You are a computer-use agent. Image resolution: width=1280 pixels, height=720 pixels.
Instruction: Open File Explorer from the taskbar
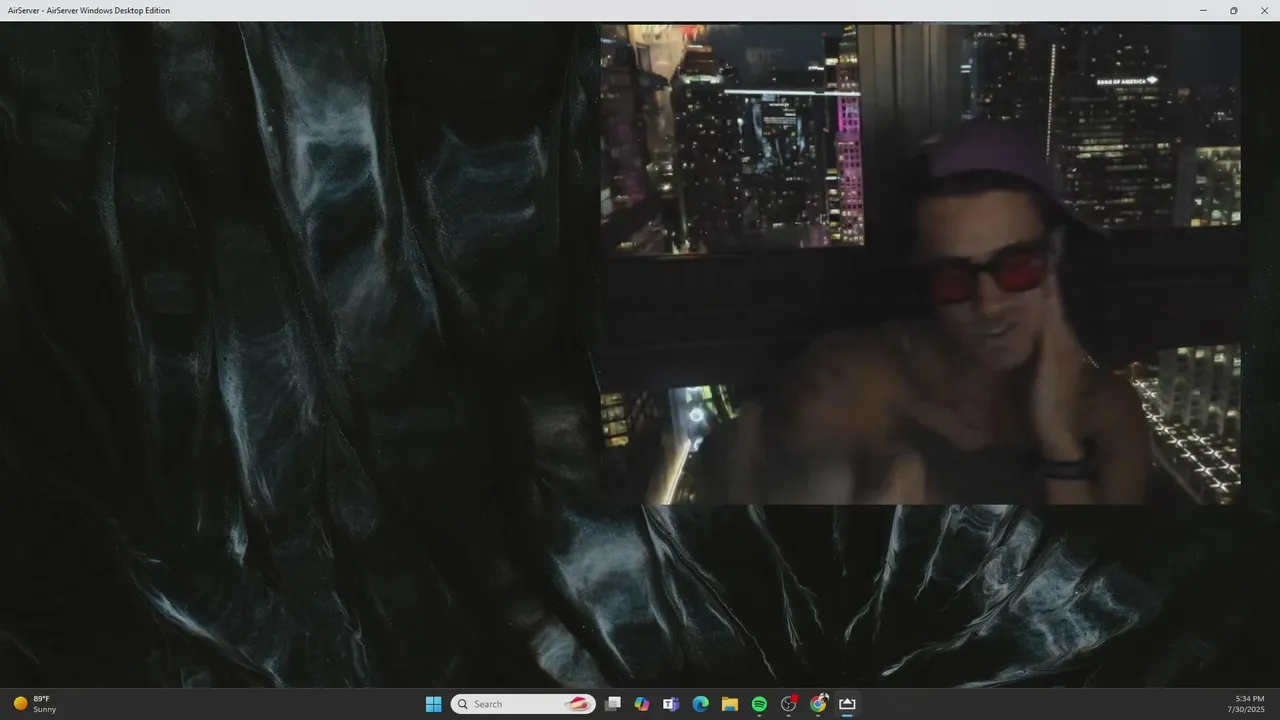730,704
